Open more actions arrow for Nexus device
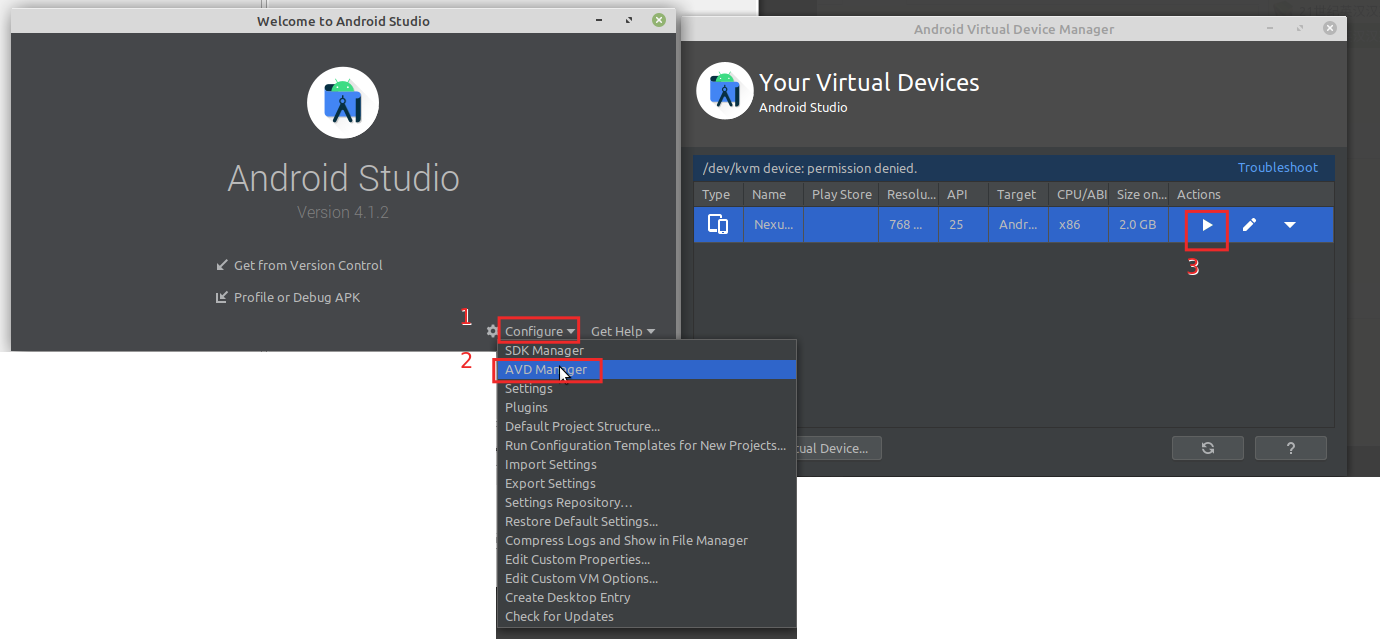 [1290, 225]
